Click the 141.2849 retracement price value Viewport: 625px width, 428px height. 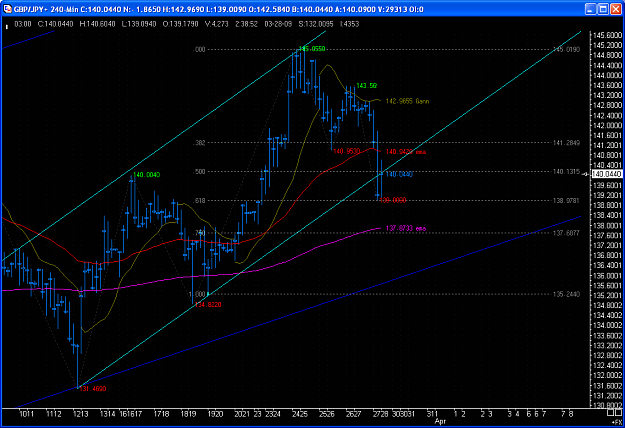click(x=566, y=143)
